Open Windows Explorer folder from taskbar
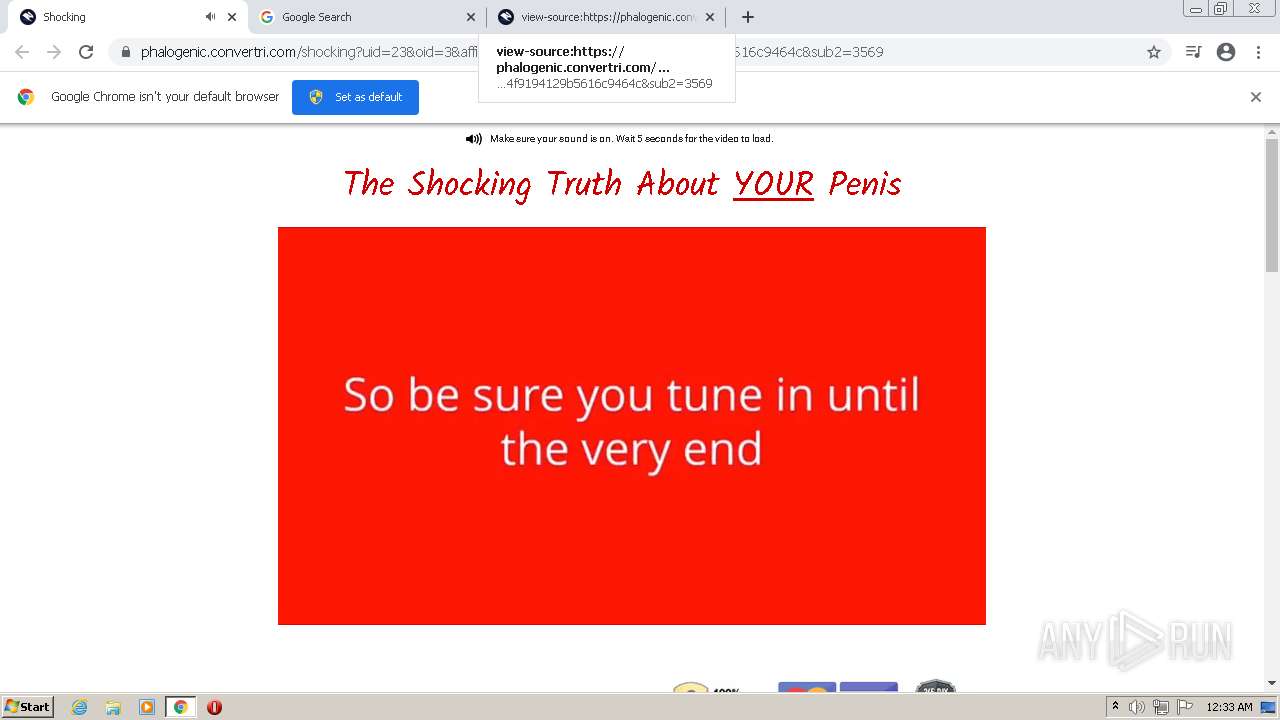1280x720 pixels. point(113,707)
